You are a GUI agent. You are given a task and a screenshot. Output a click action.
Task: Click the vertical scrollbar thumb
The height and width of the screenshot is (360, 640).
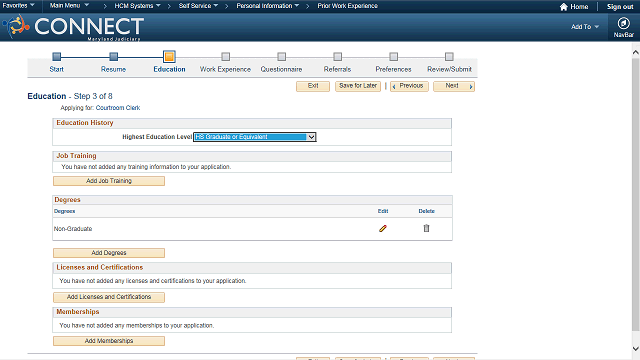point(636,194)
